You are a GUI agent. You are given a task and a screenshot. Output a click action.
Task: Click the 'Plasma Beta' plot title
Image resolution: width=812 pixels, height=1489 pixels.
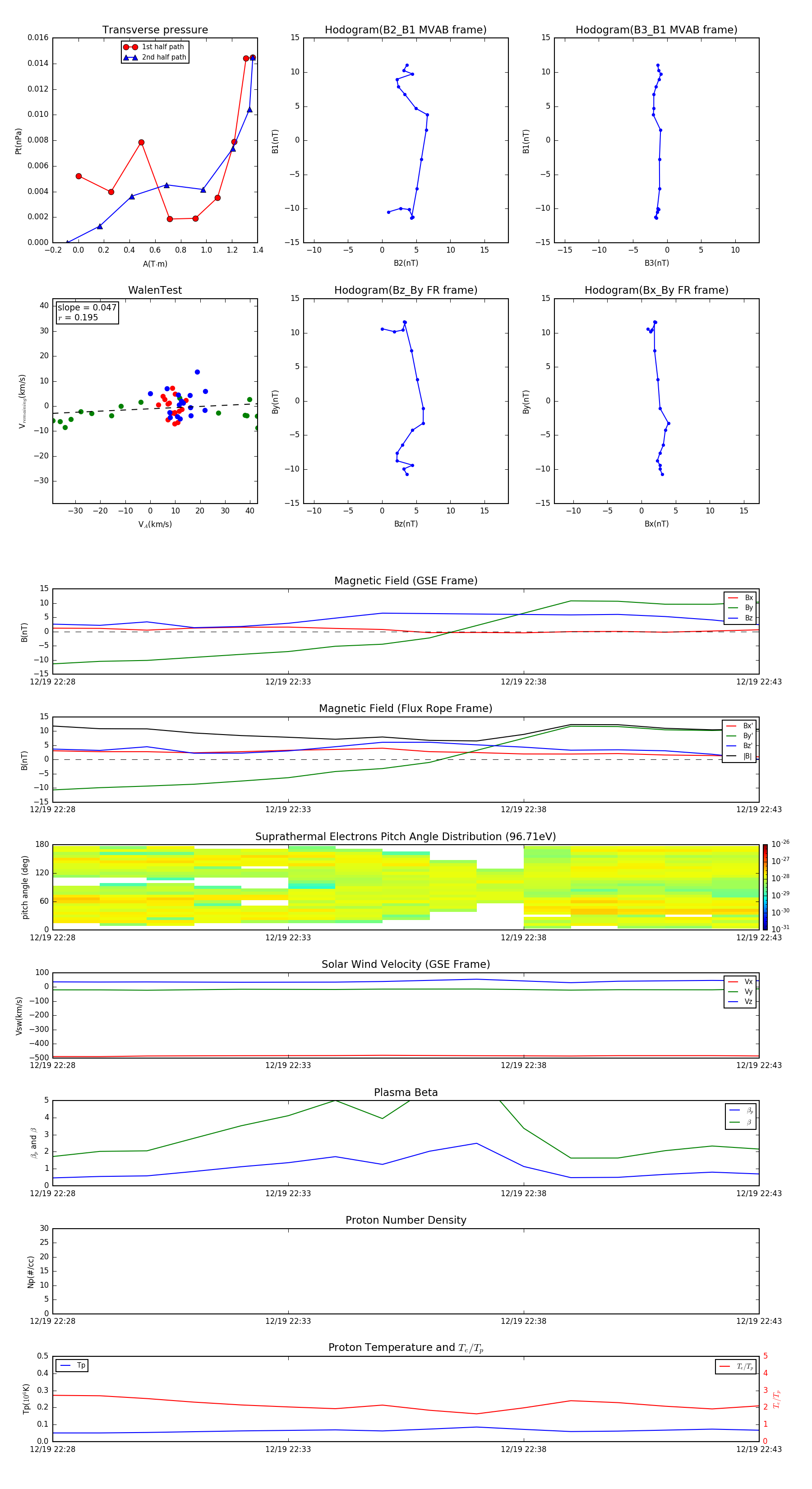[x=406, y=1093]
